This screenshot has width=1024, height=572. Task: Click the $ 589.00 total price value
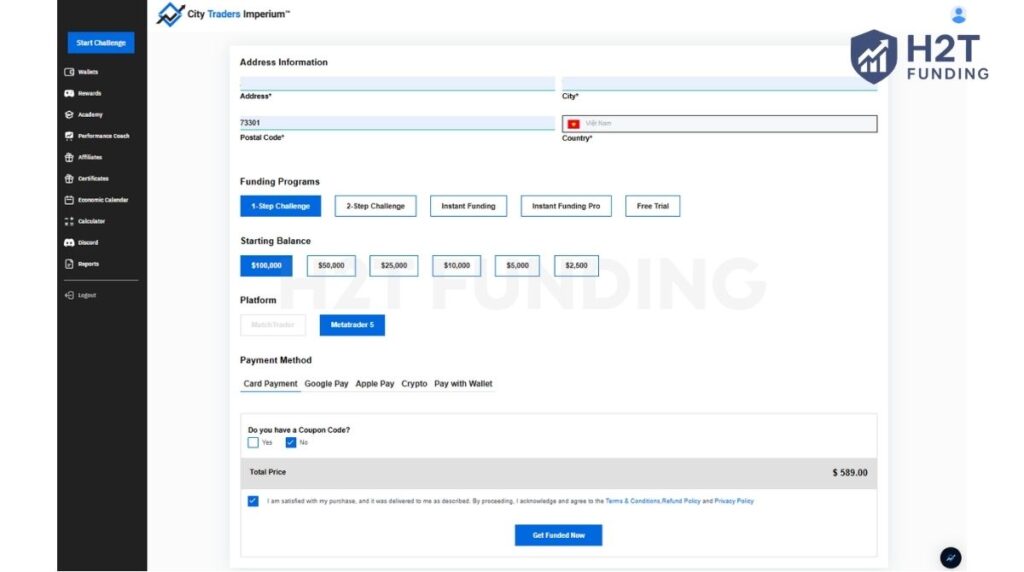(x=850, y=473)
